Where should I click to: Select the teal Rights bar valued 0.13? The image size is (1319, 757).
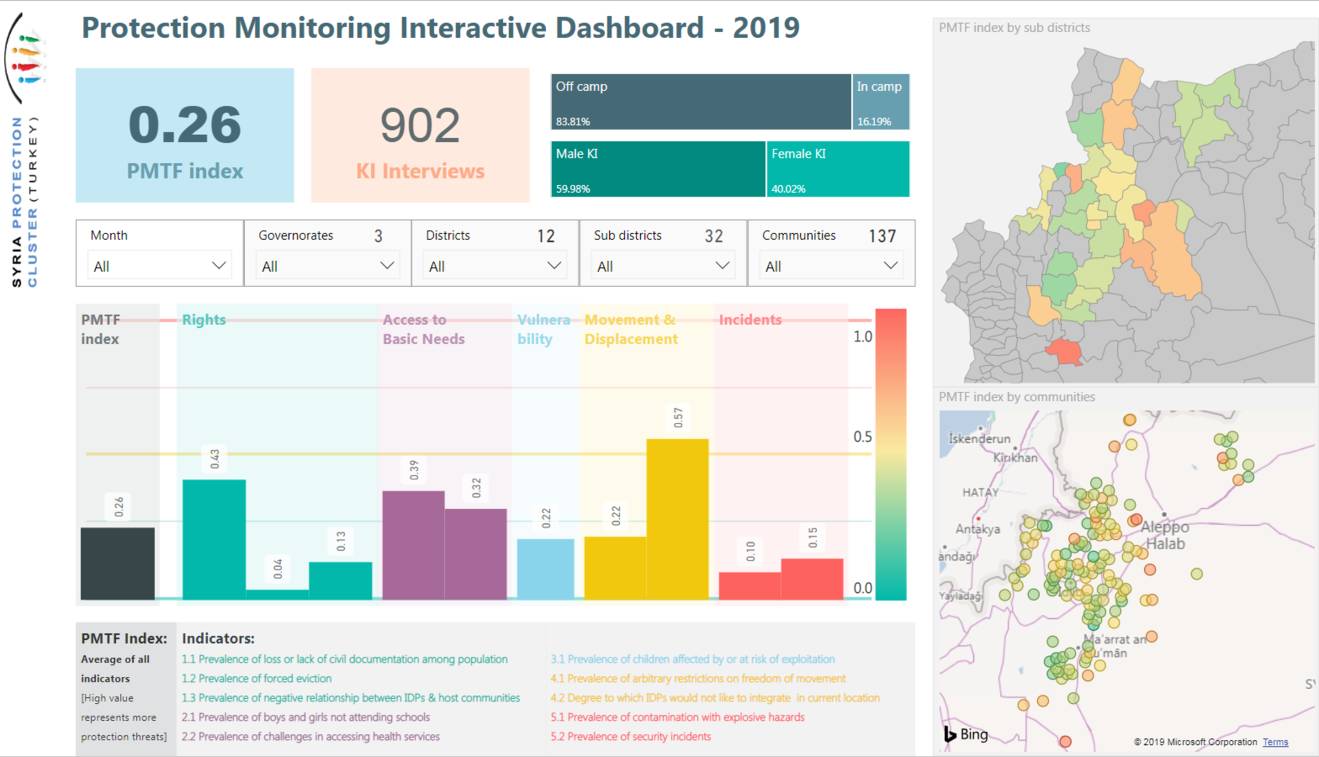coord(340,581)
